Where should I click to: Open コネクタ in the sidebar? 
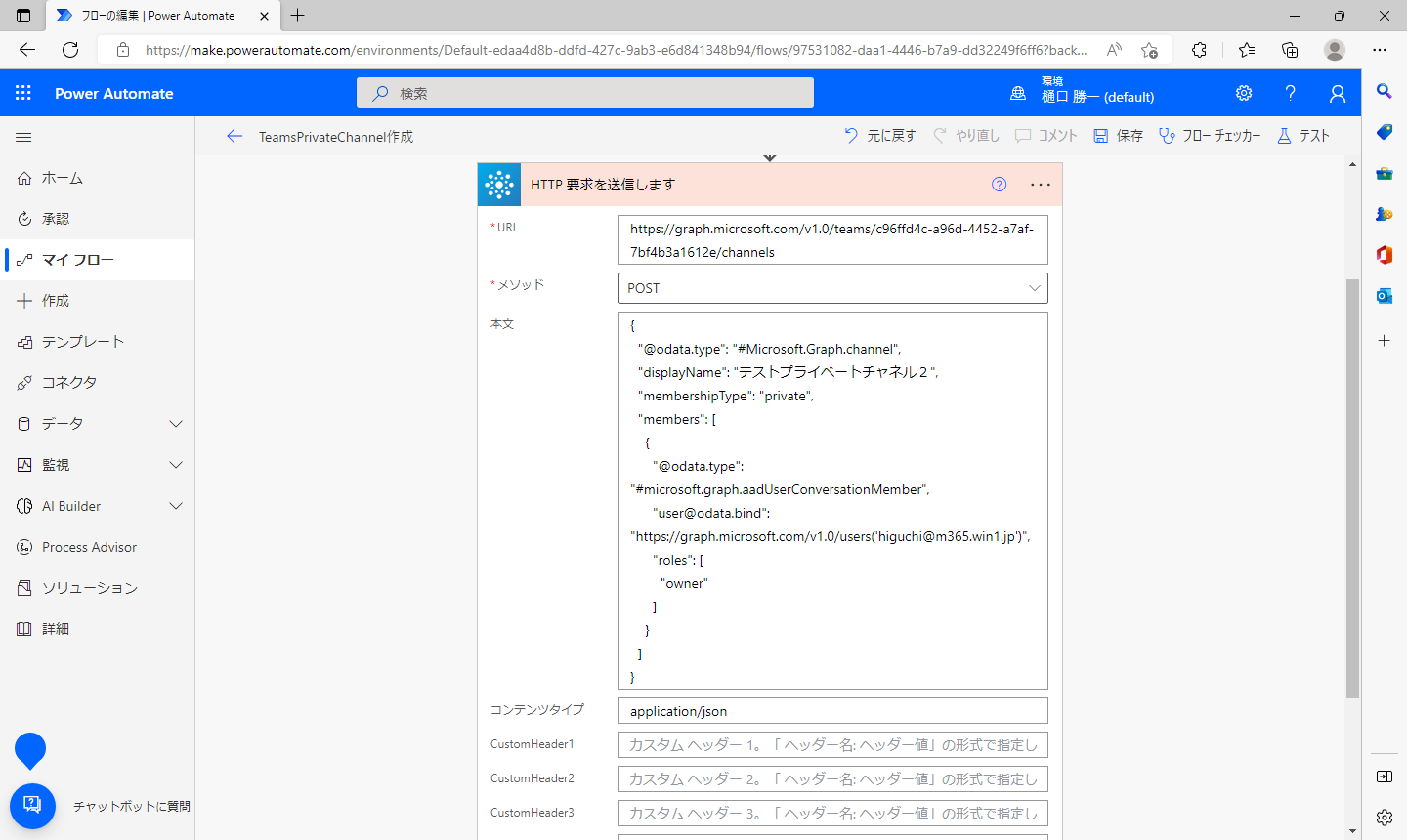pos(98,383)
